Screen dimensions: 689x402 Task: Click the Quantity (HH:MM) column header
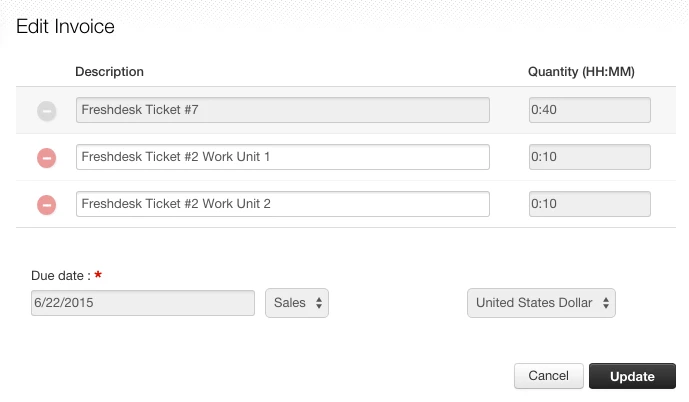point(581,71)
